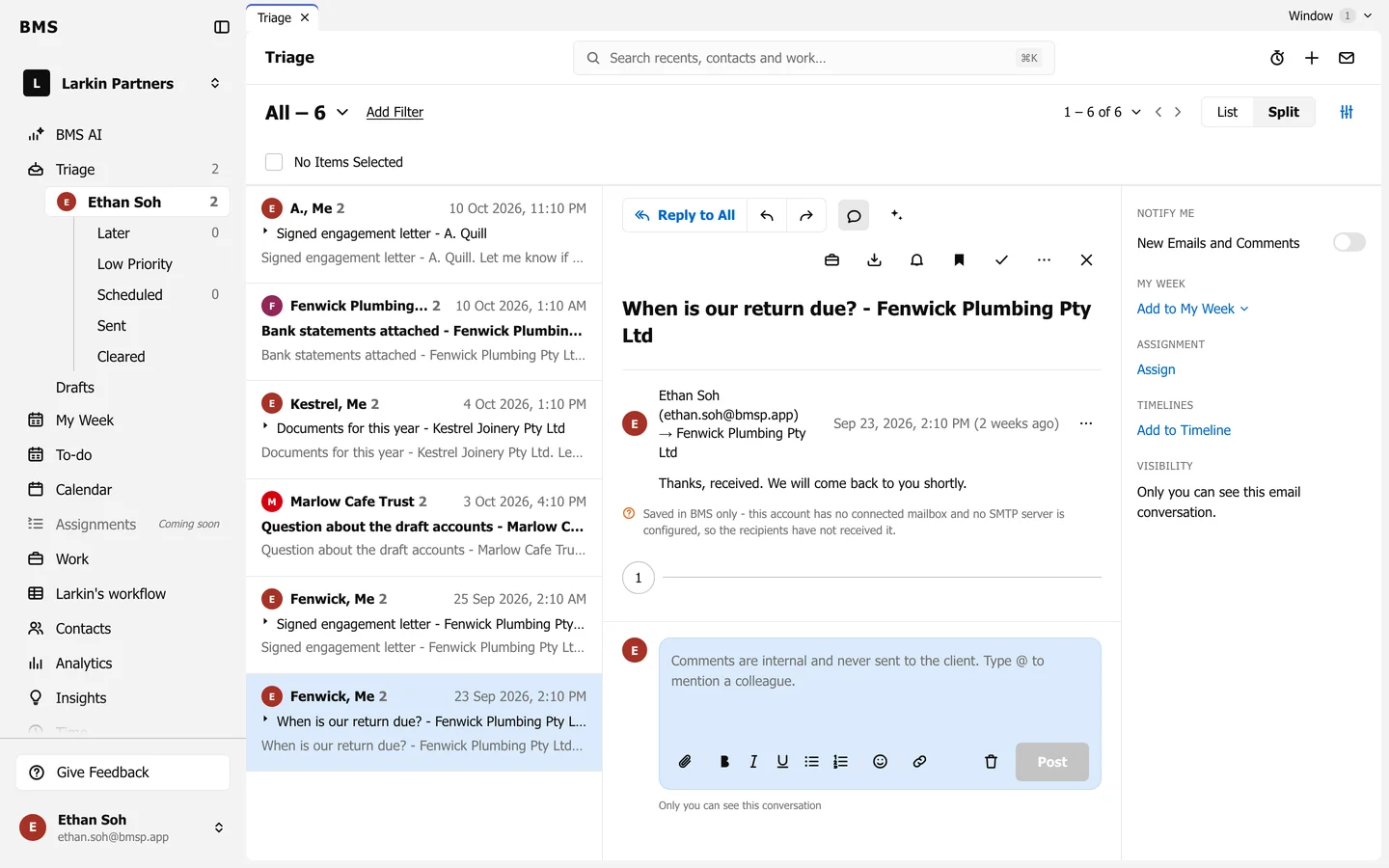Open the mail compose icon in header
This screenshot has height=868, width=1389.
pos(1347,58)
